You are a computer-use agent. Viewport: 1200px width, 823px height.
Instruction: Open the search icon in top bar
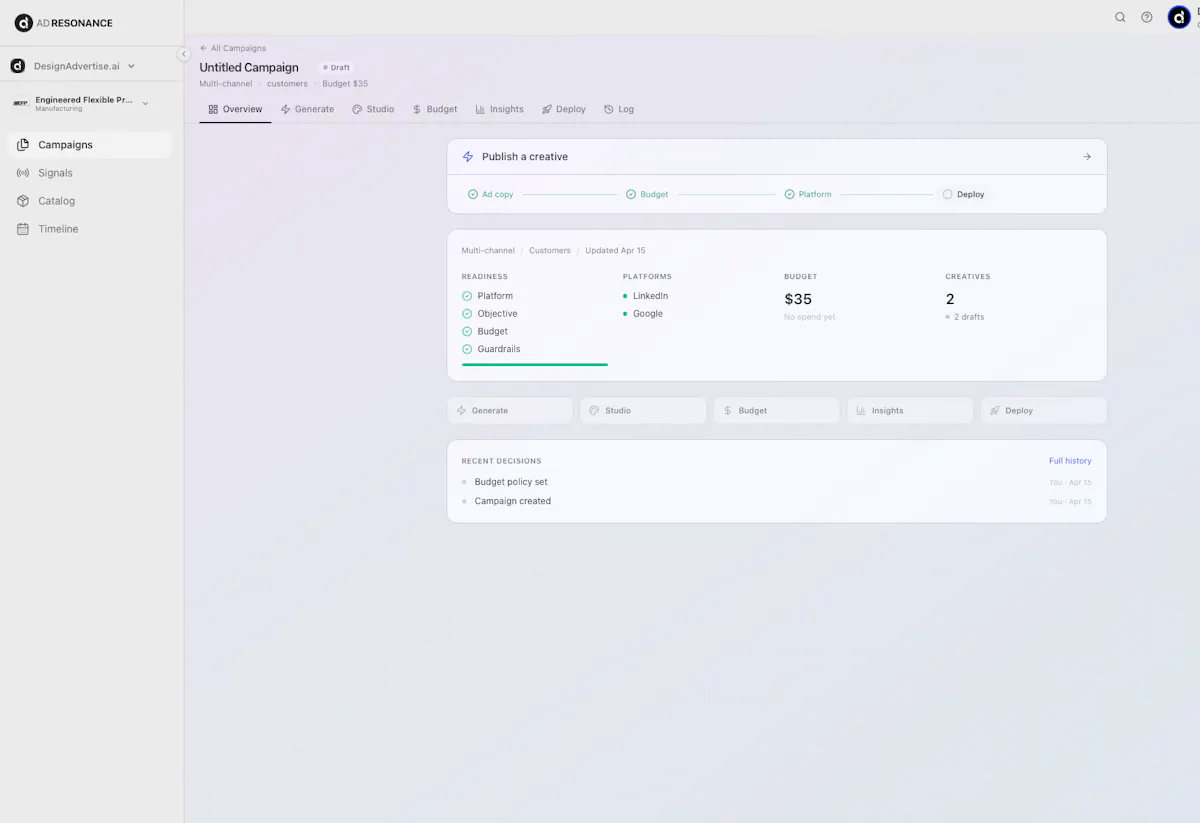1120,17
